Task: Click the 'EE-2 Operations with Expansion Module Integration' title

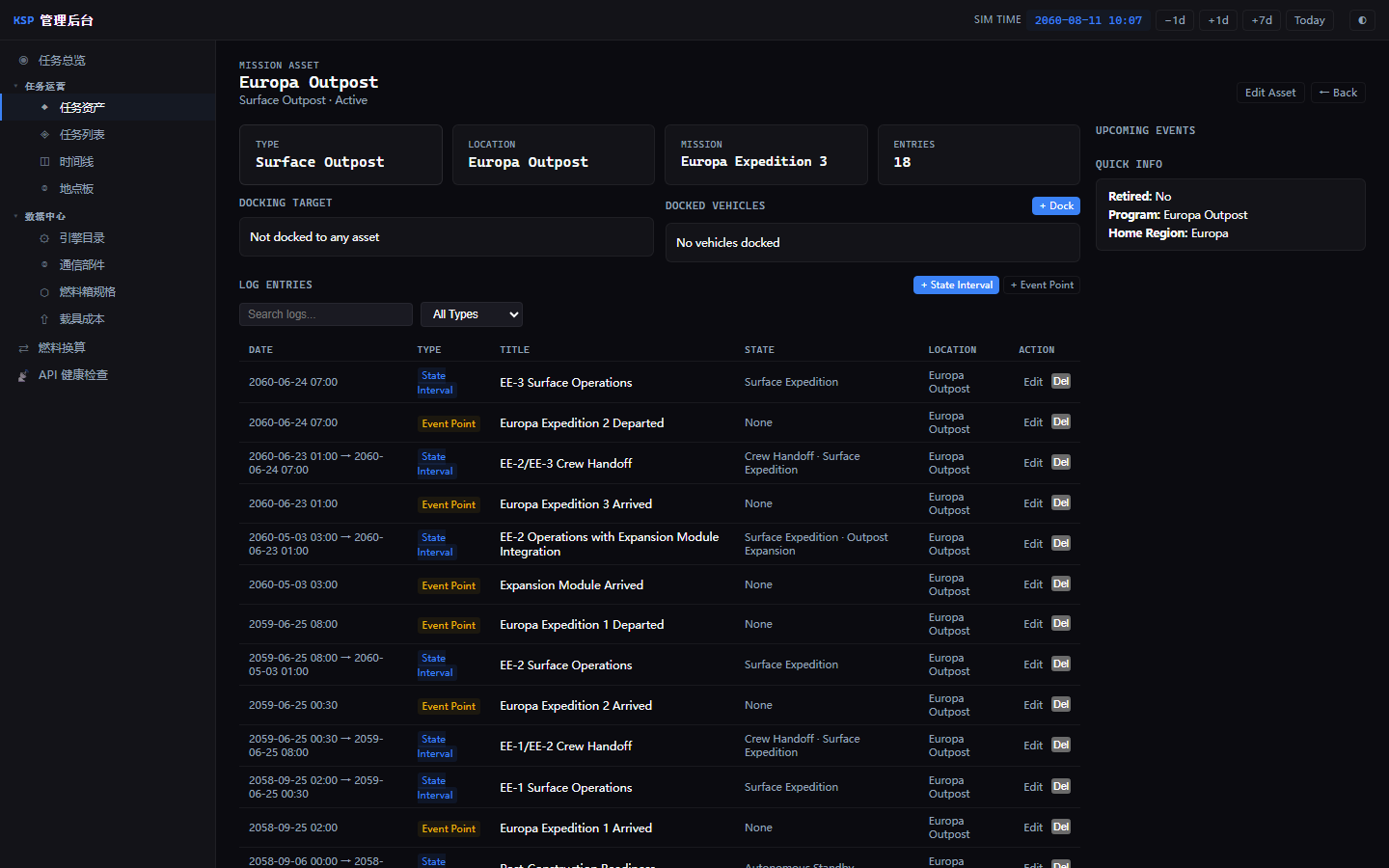Action: pyautogui.click(x=609, y=544)
